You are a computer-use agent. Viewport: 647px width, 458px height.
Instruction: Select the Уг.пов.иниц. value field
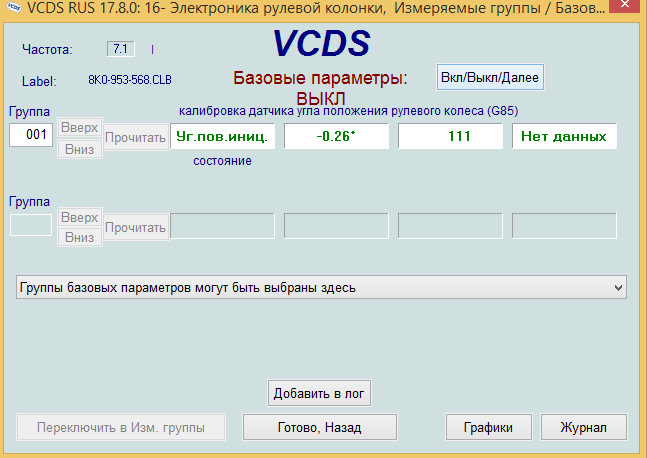222,136
